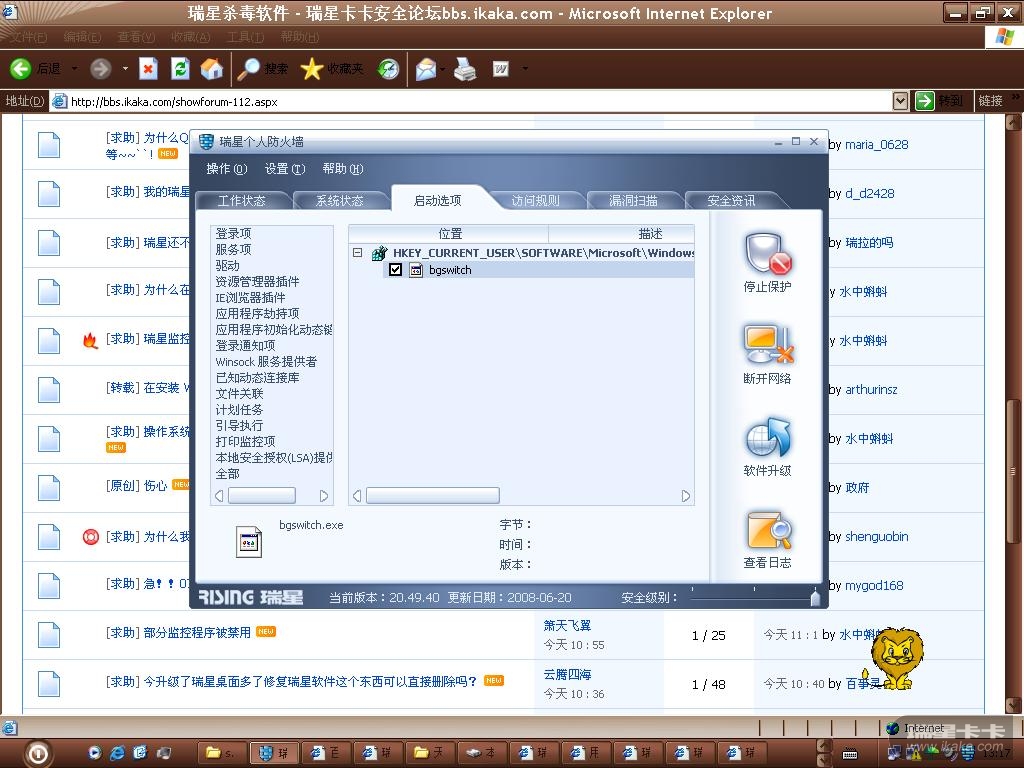Image resolution: width=1024 pixels, height=768 pixels.
Task: Open the 帮助(H) menu in firewall
Action: [343, 168]
